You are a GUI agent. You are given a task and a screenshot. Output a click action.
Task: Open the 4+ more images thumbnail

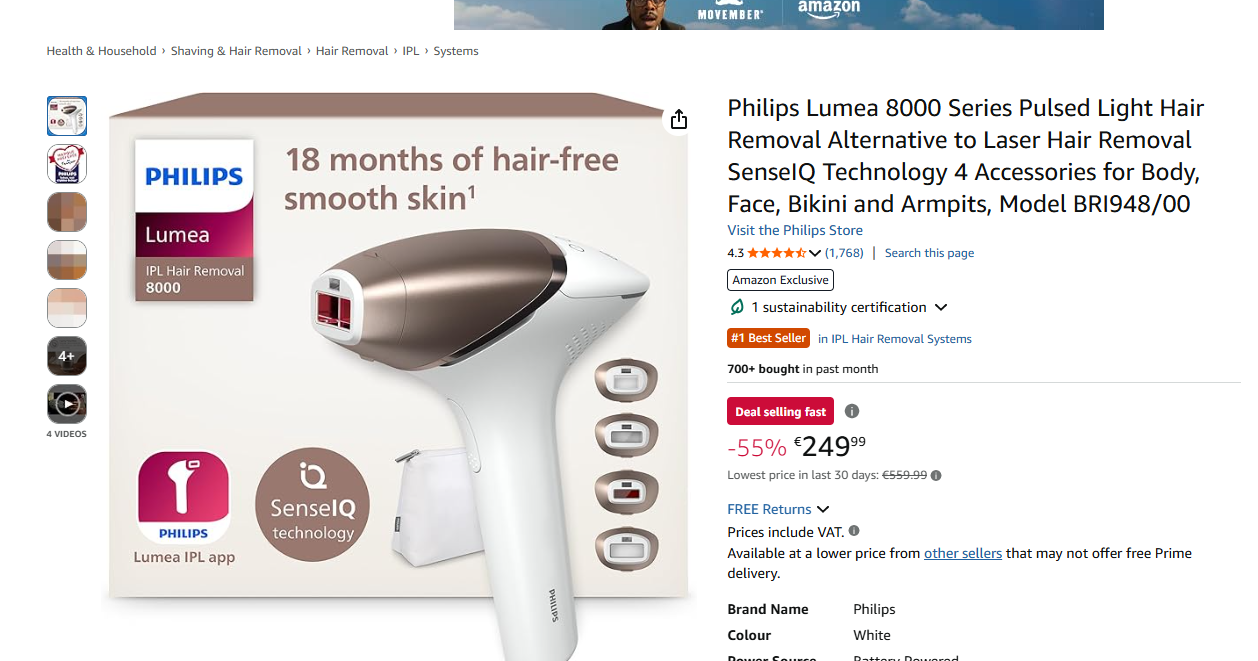pyautogui.click(x=67, y=356)
